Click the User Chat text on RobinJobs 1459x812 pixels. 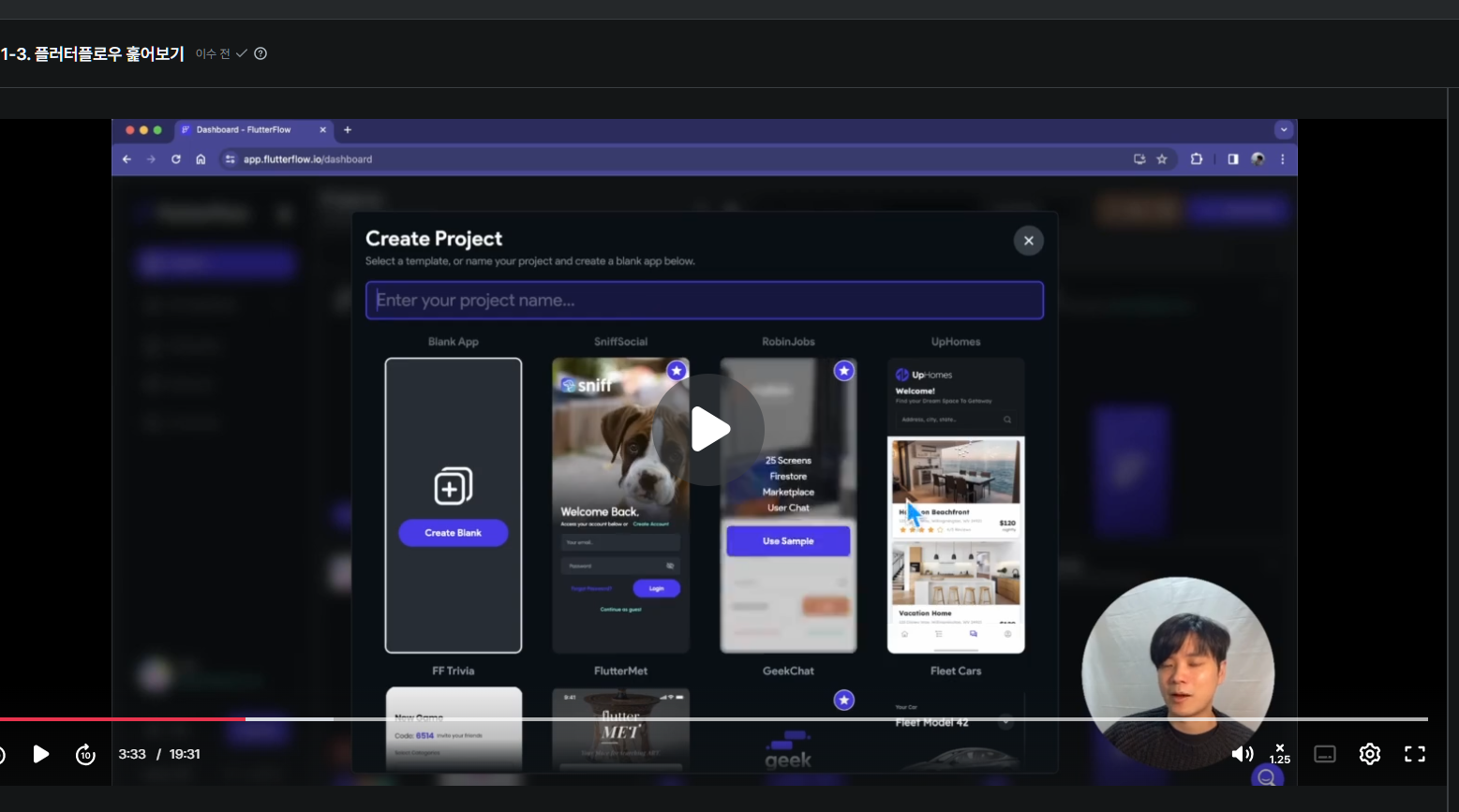click(788, 509)
